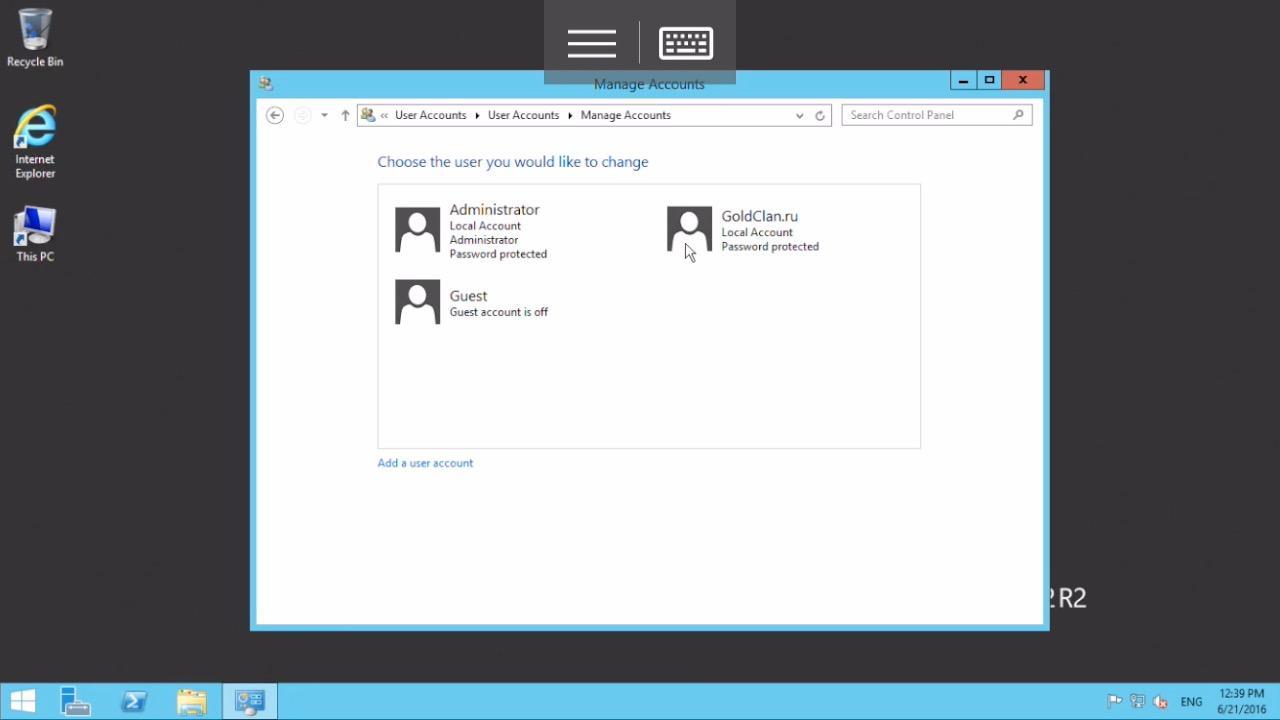Launch Internet Explorer from the desktop
Image resolution: width=1280 pixels, height=720 pixels.
click(35, 142)
